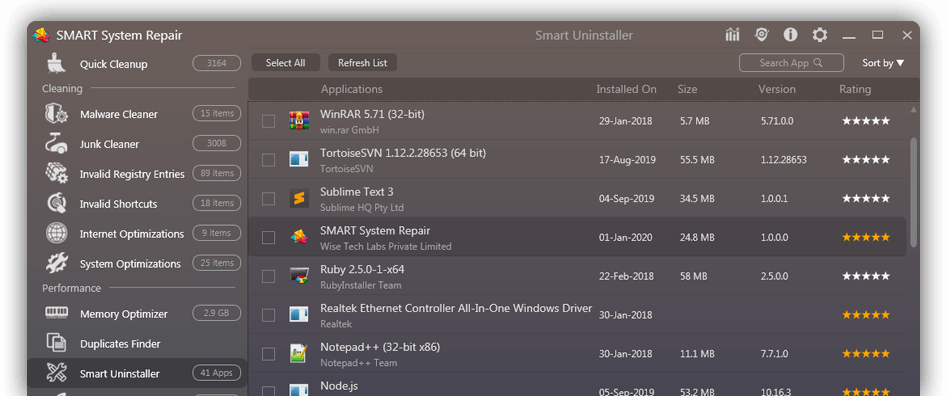Image resolution: width=947 pixels, height=396 pixels.
Task: Click Wise Tech Labs Private Limited text
Action: point(385,246)
